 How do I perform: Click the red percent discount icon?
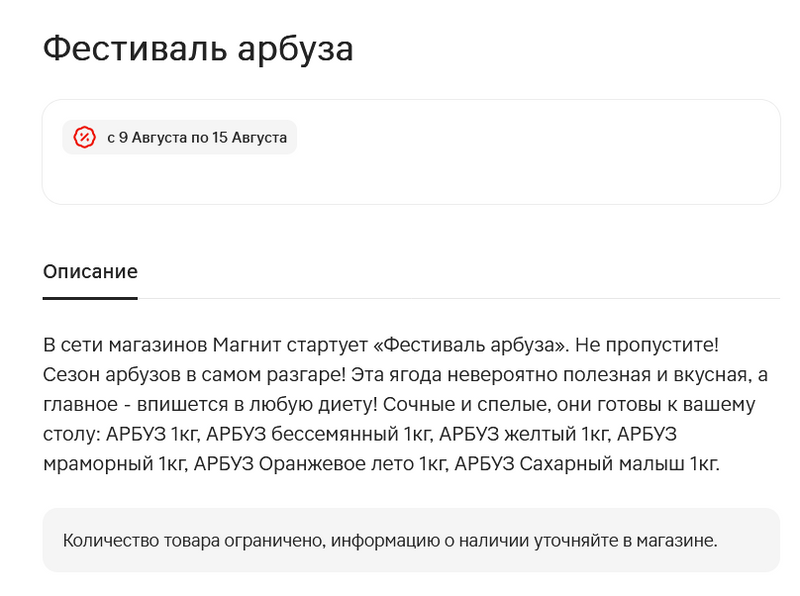(x=85, y=137)
